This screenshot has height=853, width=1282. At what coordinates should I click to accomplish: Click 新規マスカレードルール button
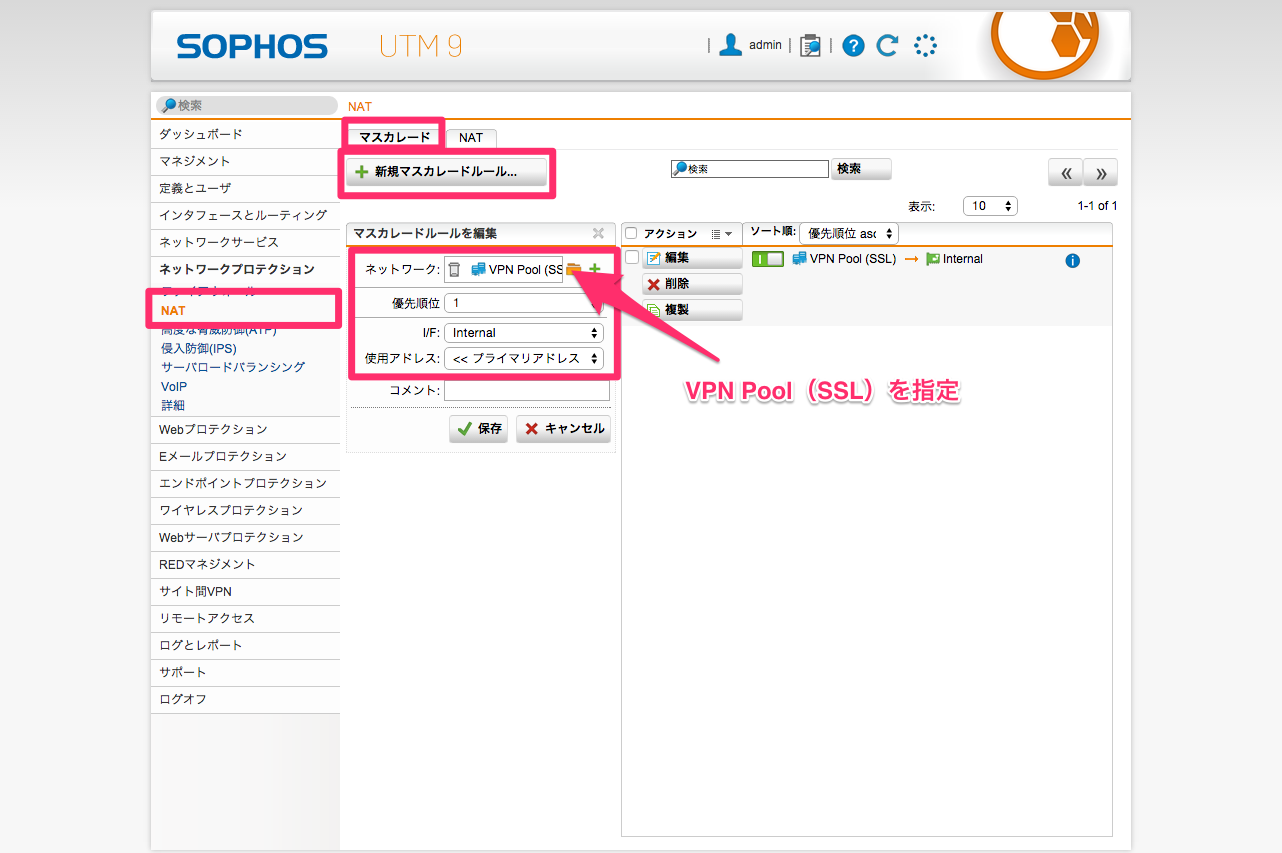447,172
